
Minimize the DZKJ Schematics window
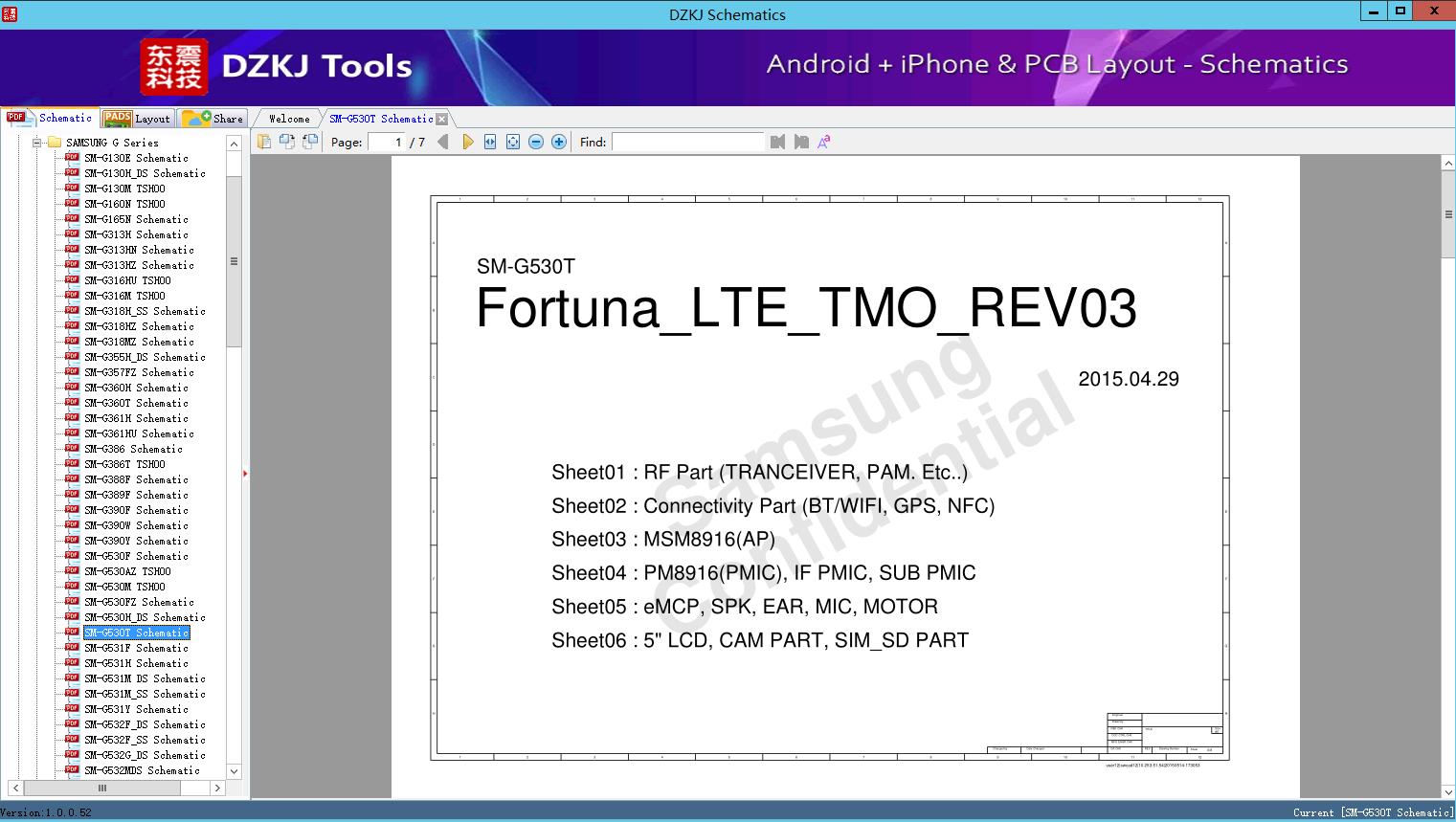coord(1374,11)
